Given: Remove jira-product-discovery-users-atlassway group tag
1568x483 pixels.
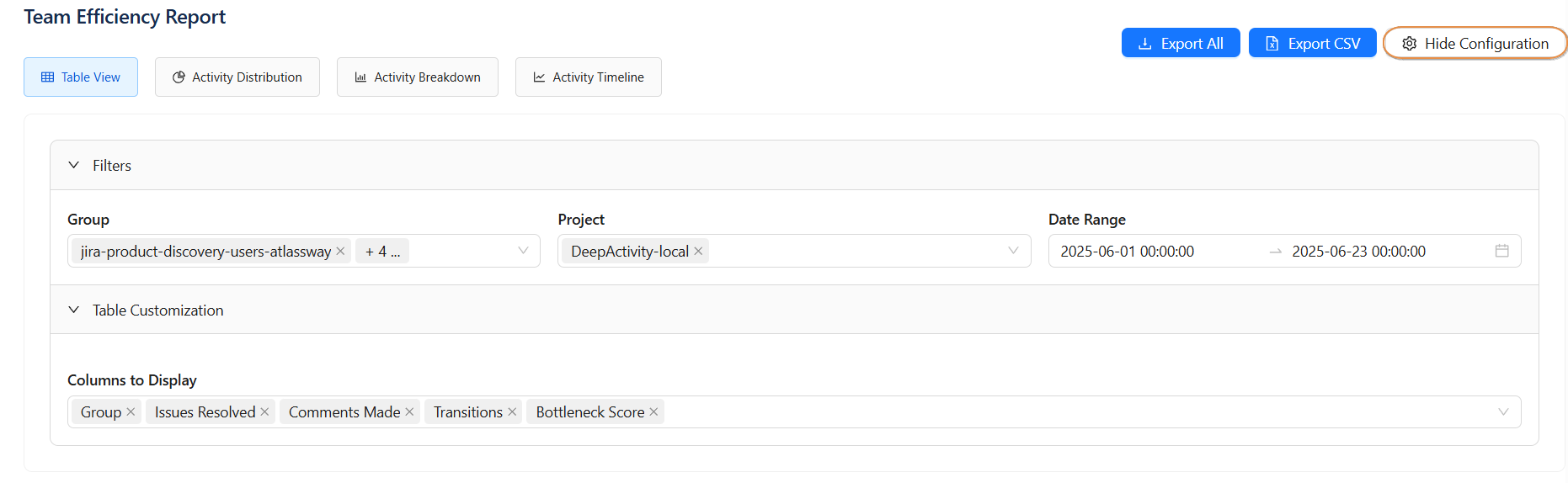Looking at the screenshot, I should [340, 252].
